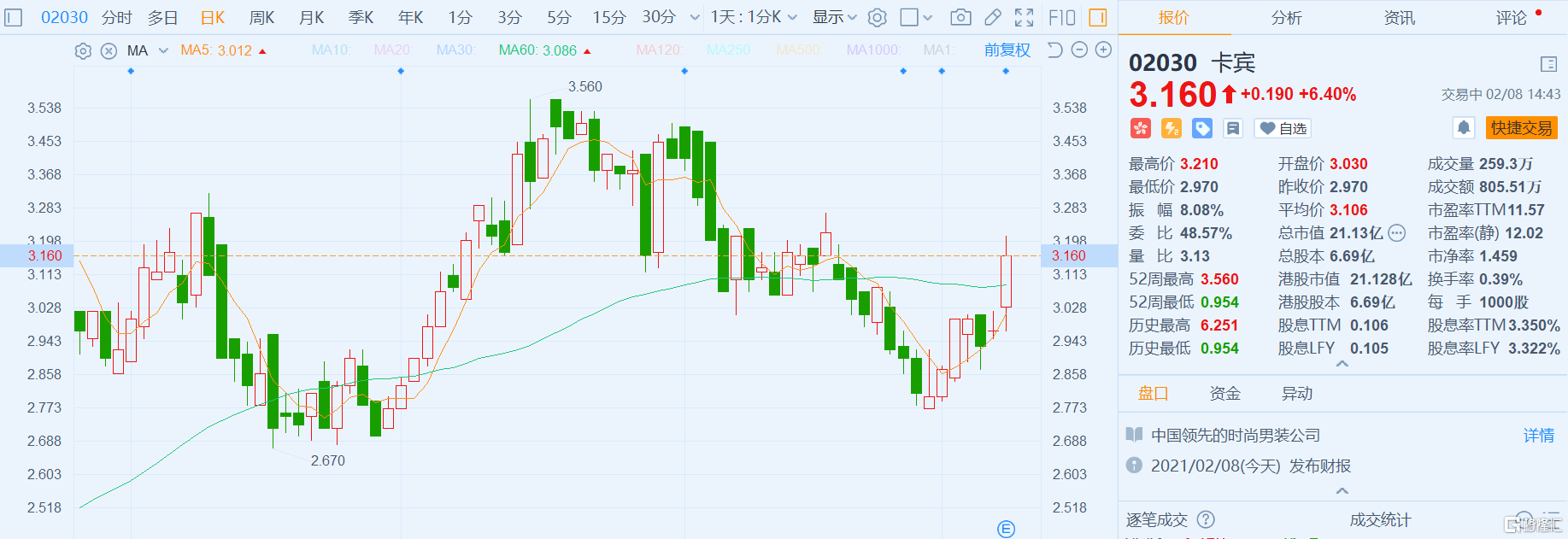Toggle 自选 watchlist favorite
This screenshot has width=1568, height=539.
tap(1283, 128)
